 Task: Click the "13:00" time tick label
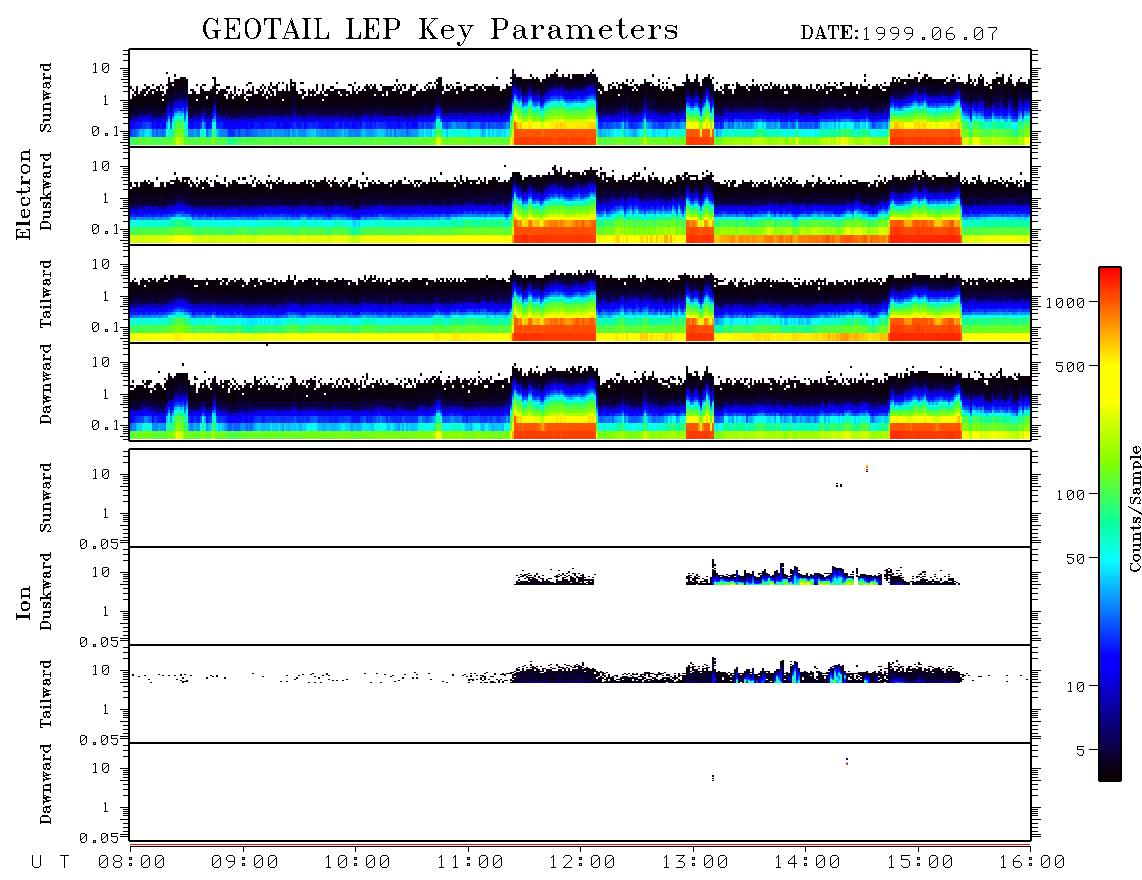coord(695,862)
